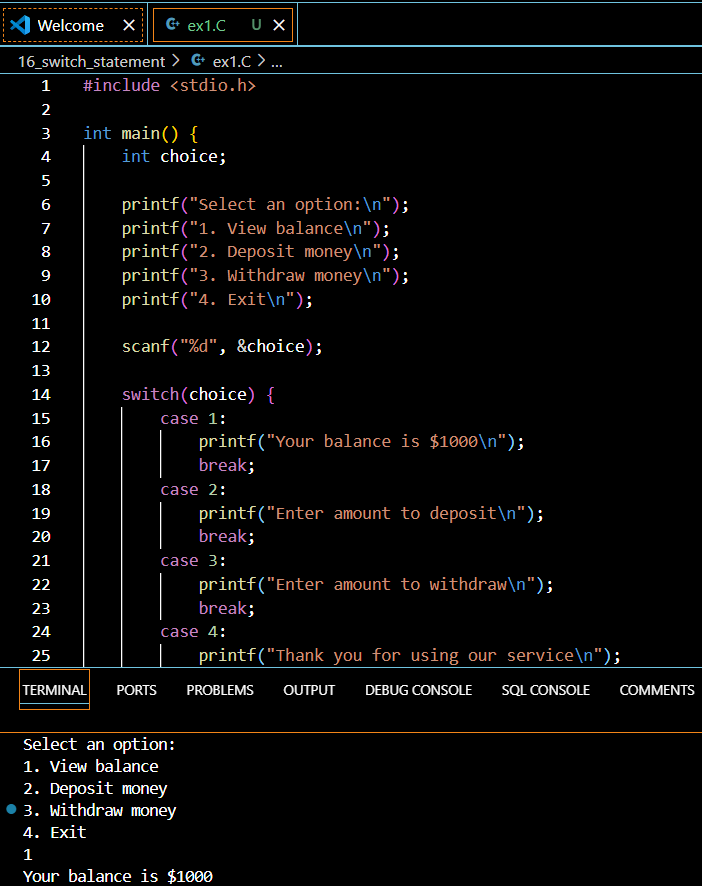View the COMMENTS panel tab
Image resolution: width=702 pixels, height=886 pixels.
[656, 690]
